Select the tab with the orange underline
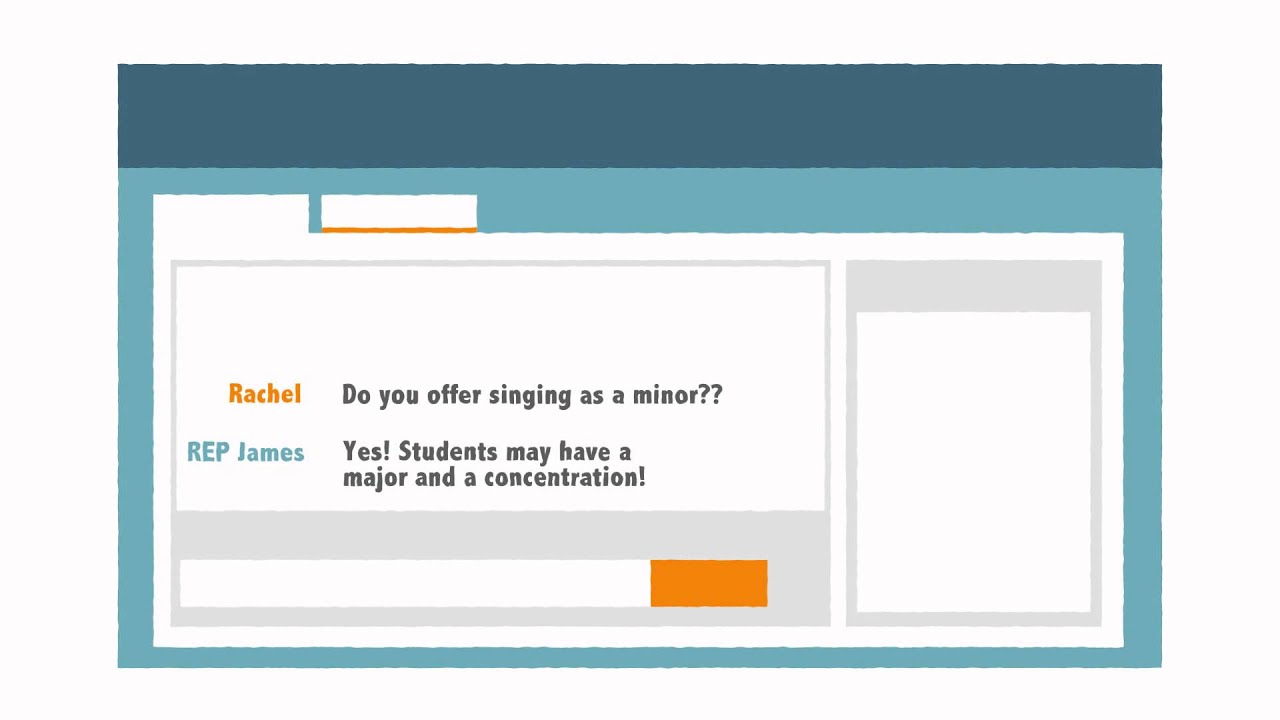 398,213
